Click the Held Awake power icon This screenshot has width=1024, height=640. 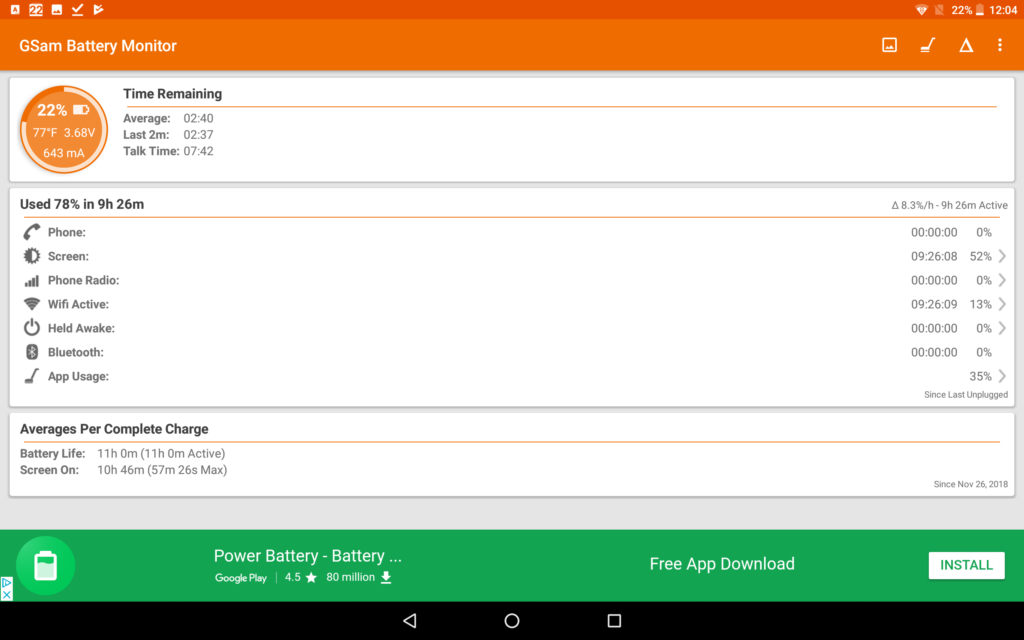pos(30,328)
